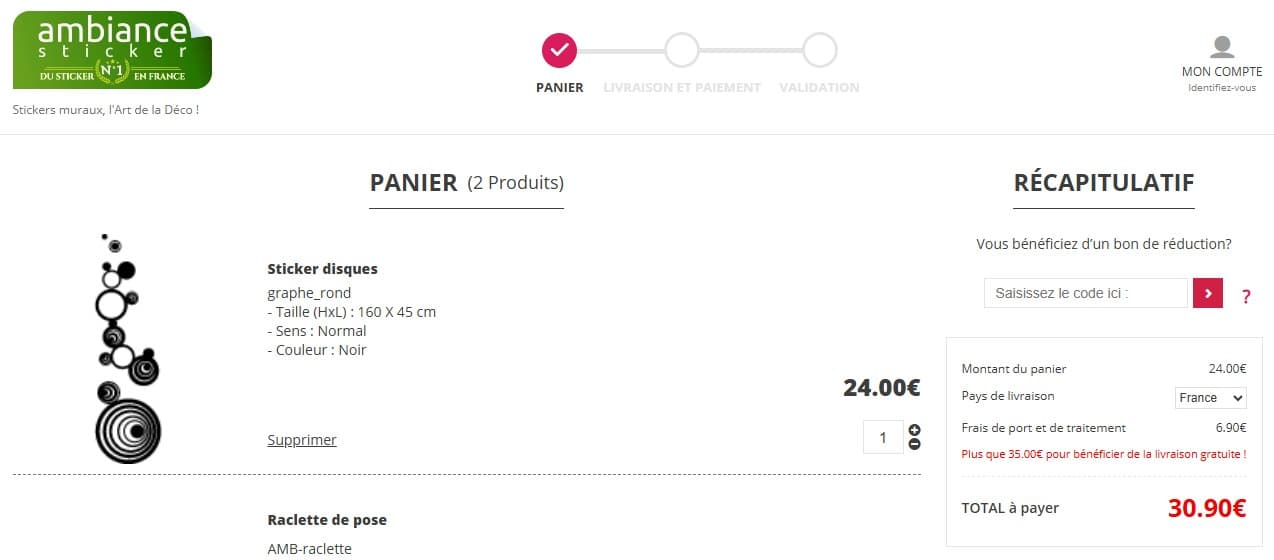Decrease Sticker disques quantity with minus icon
The height and width of the screenshot is (560, 1274).
[914, 444]
